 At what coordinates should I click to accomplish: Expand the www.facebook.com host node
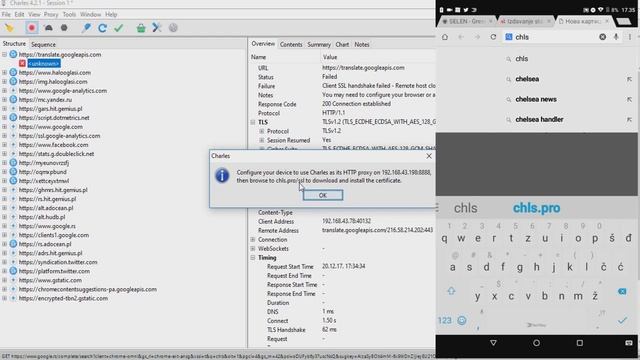tap(4, 144)
